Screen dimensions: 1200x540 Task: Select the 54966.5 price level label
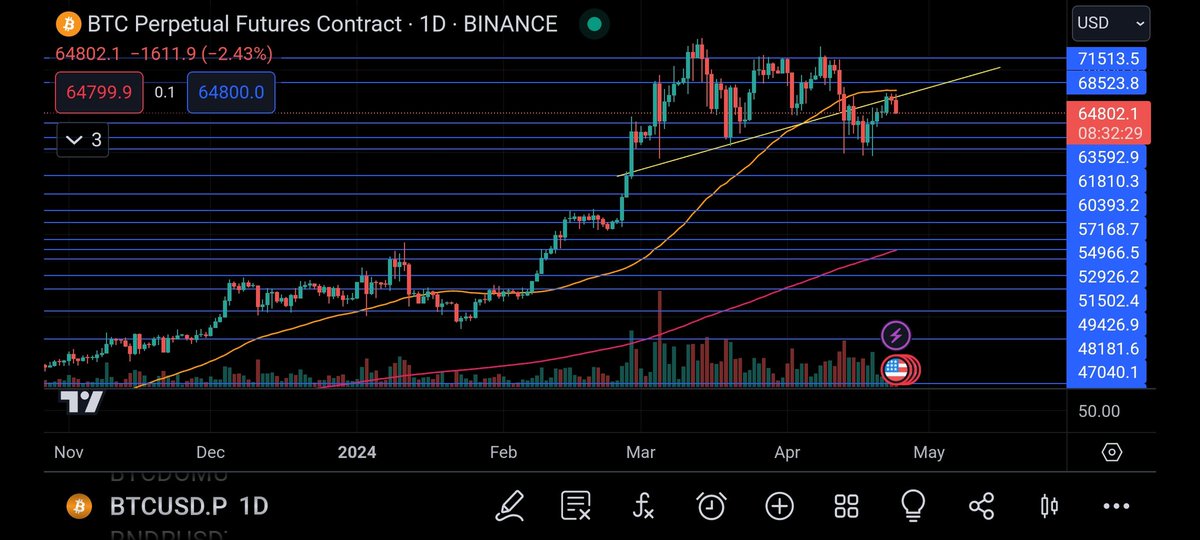[x=1107, y=253]
